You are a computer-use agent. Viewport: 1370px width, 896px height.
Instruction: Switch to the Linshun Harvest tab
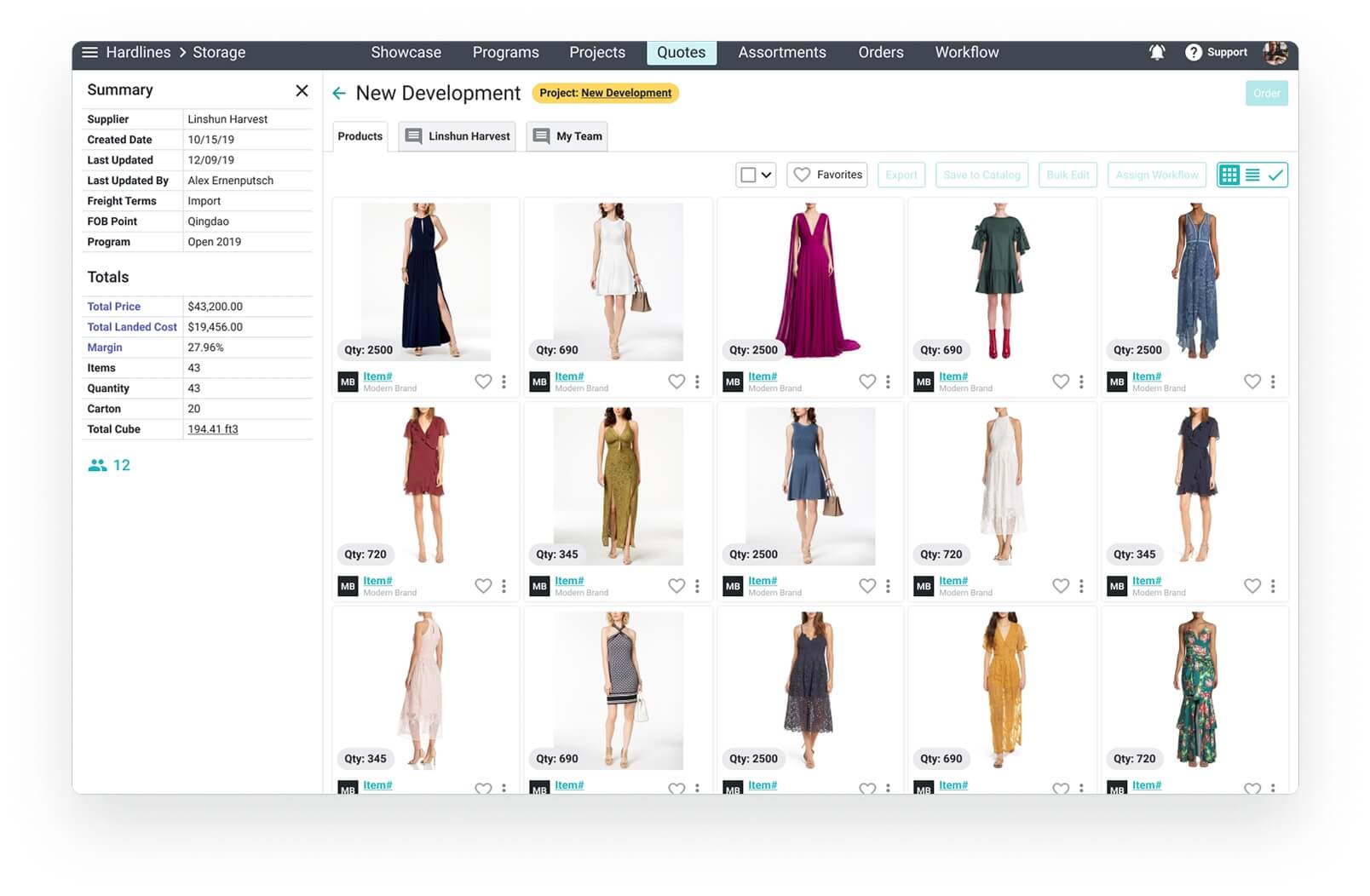(x=458, y=136)
